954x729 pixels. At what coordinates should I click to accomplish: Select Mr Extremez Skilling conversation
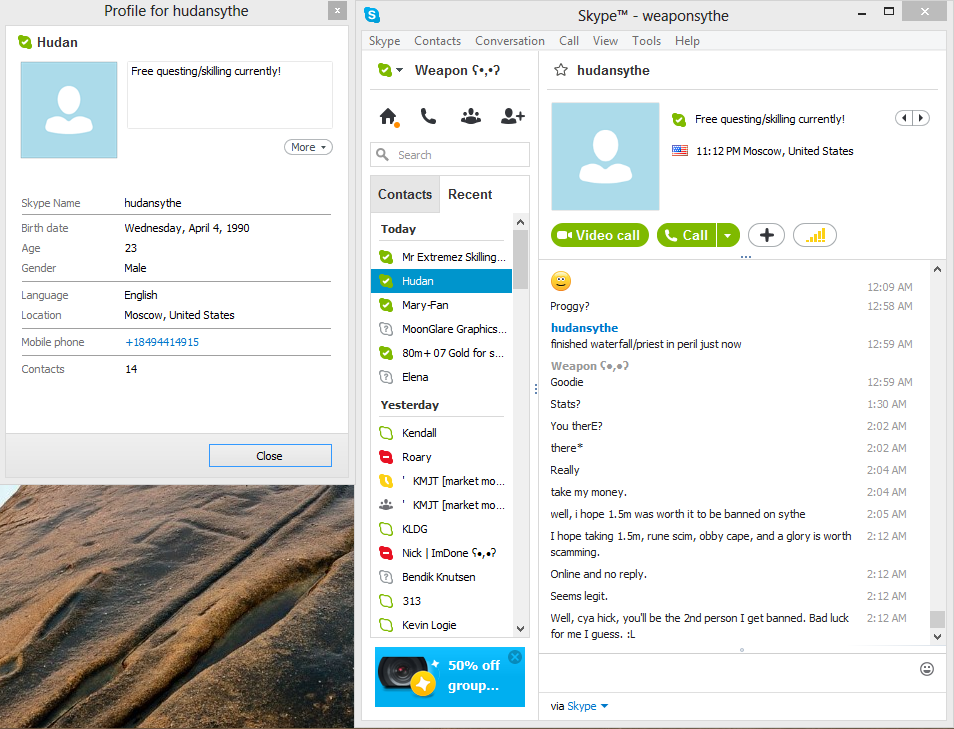coord(441,257)
